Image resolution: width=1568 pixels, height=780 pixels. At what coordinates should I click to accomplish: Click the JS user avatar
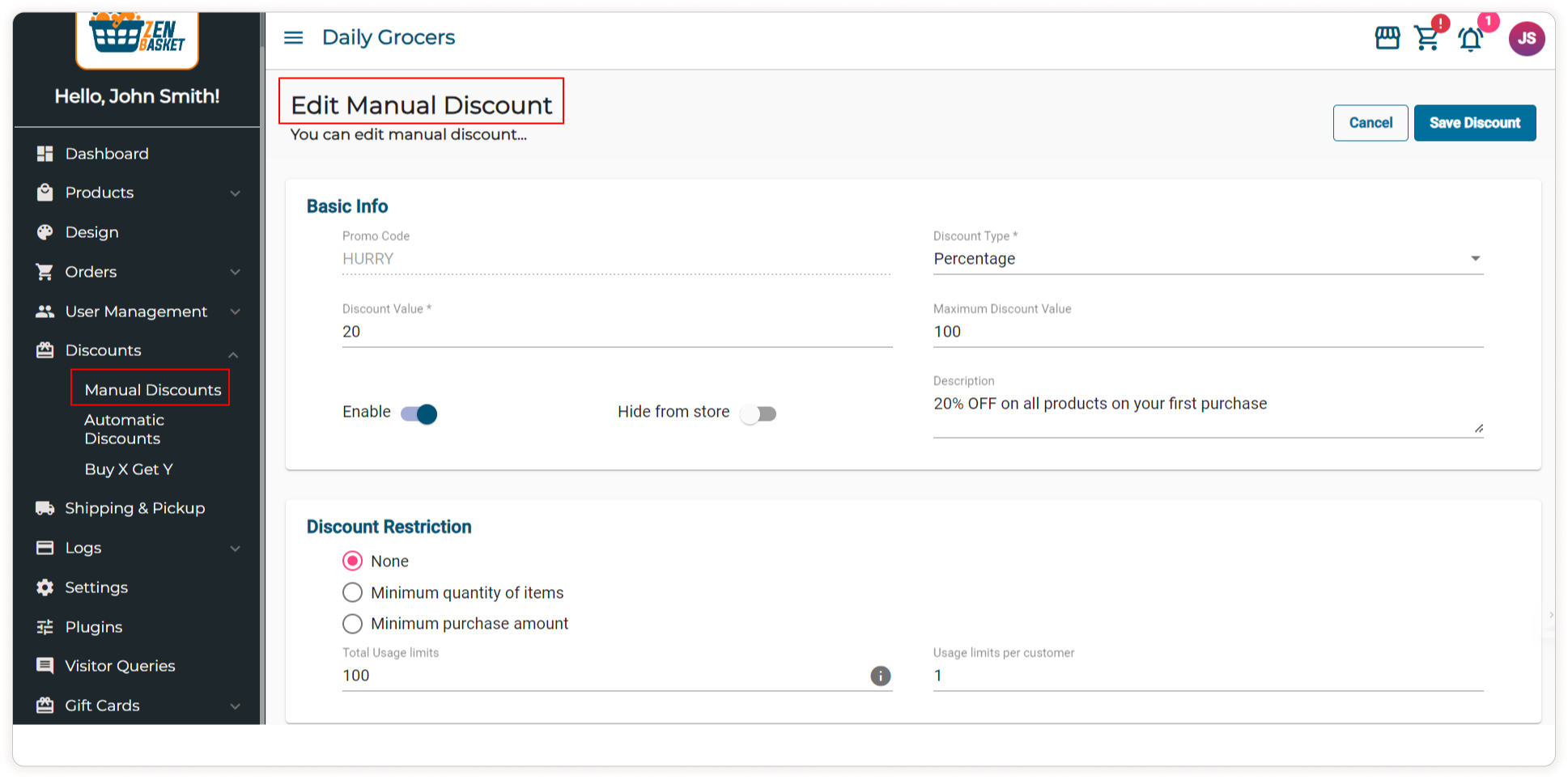coord(1526,38)
